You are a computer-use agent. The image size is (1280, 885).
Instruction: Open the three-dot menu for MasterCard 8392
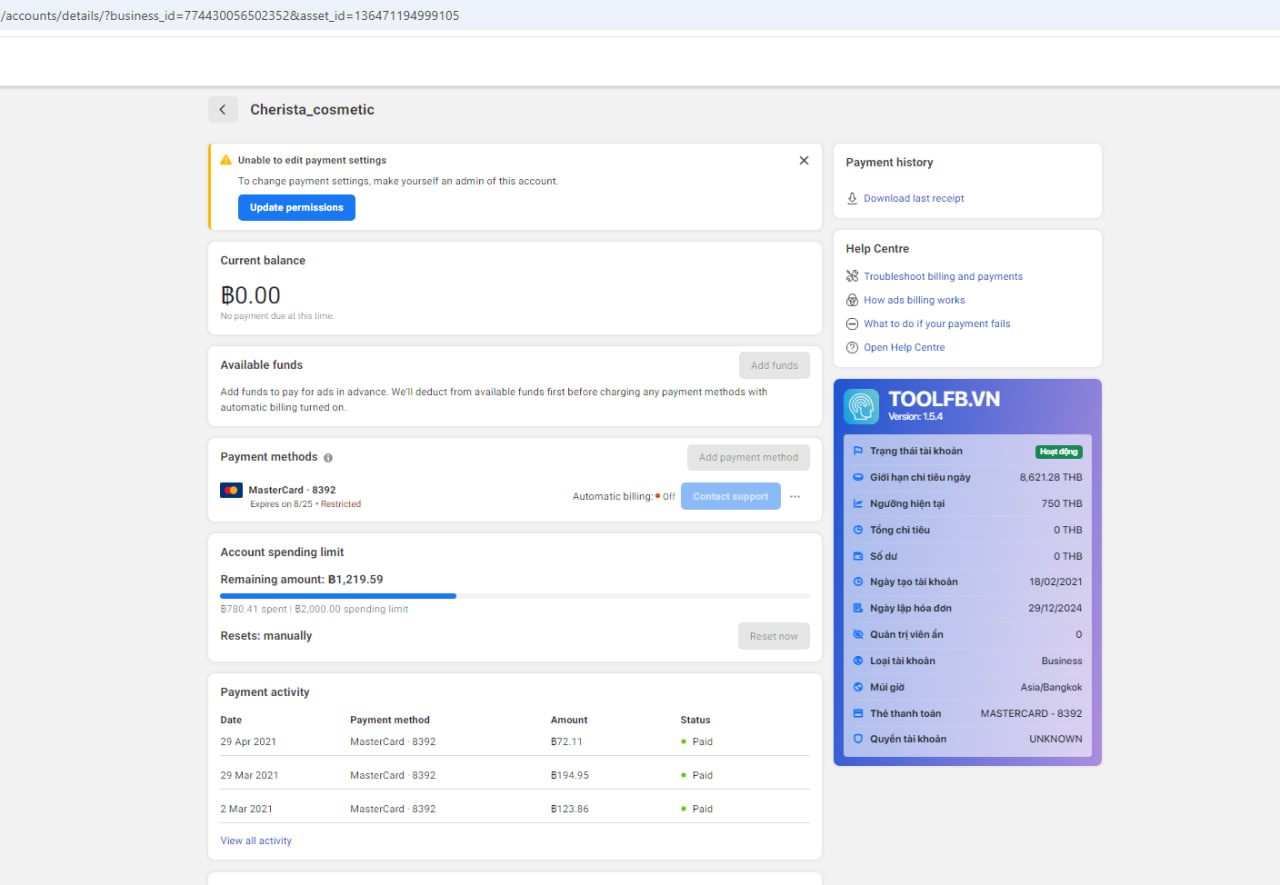(795, 496)
